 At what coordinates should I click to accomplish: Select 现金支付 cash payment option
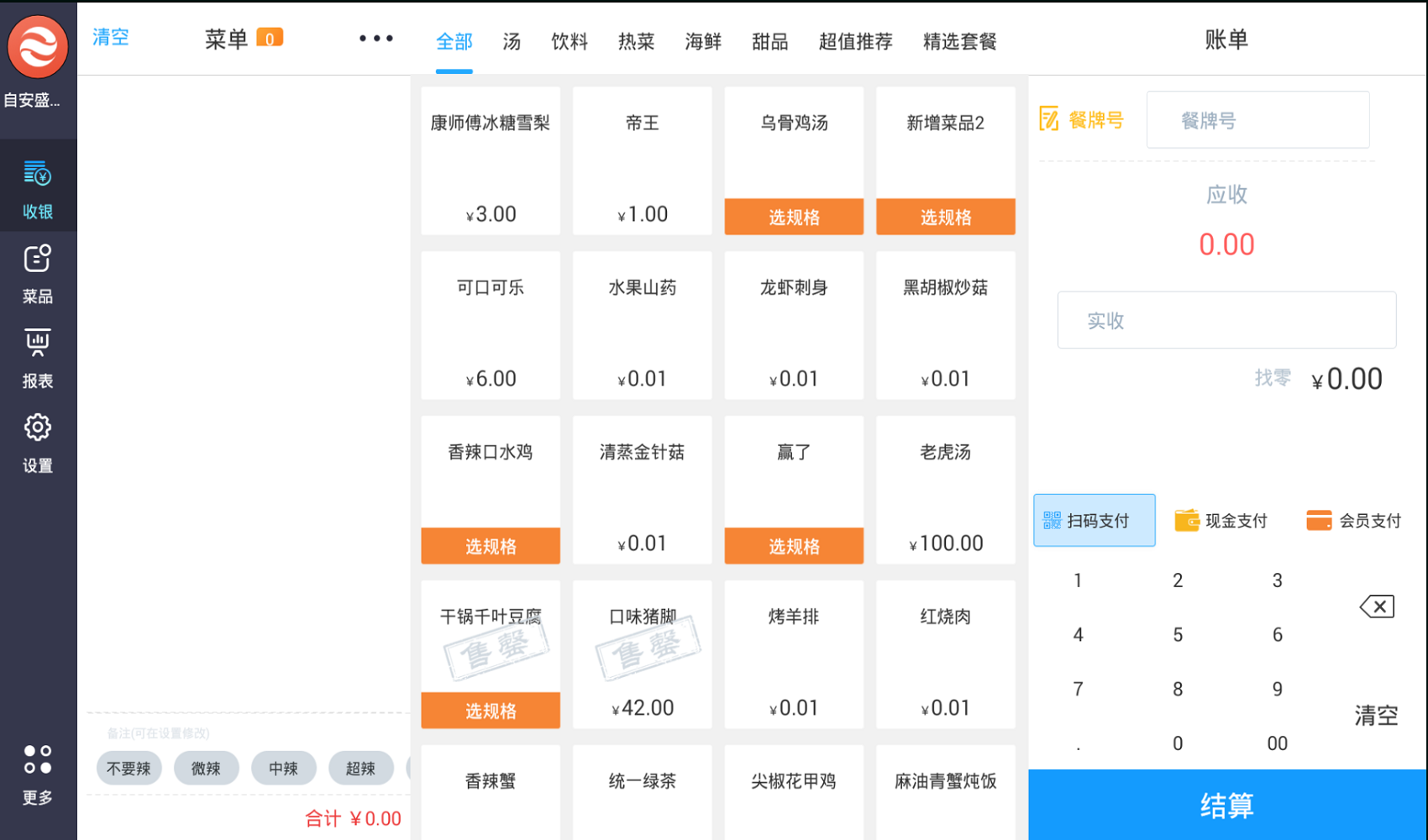[x=1221, y=521]
